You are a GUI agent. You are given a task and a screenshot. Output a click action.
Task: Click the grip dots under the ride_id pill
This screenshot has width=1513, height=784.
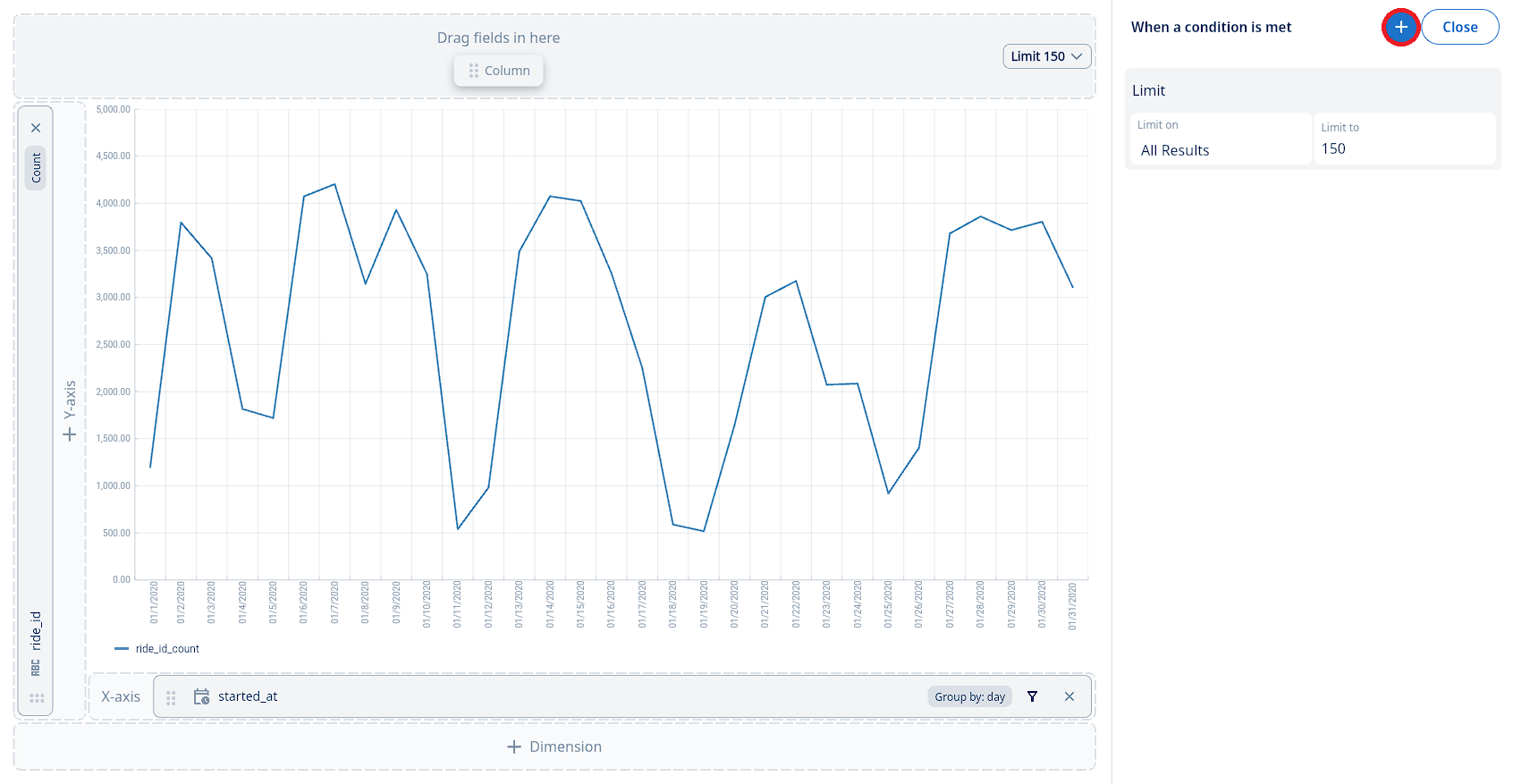pos(37,697)
